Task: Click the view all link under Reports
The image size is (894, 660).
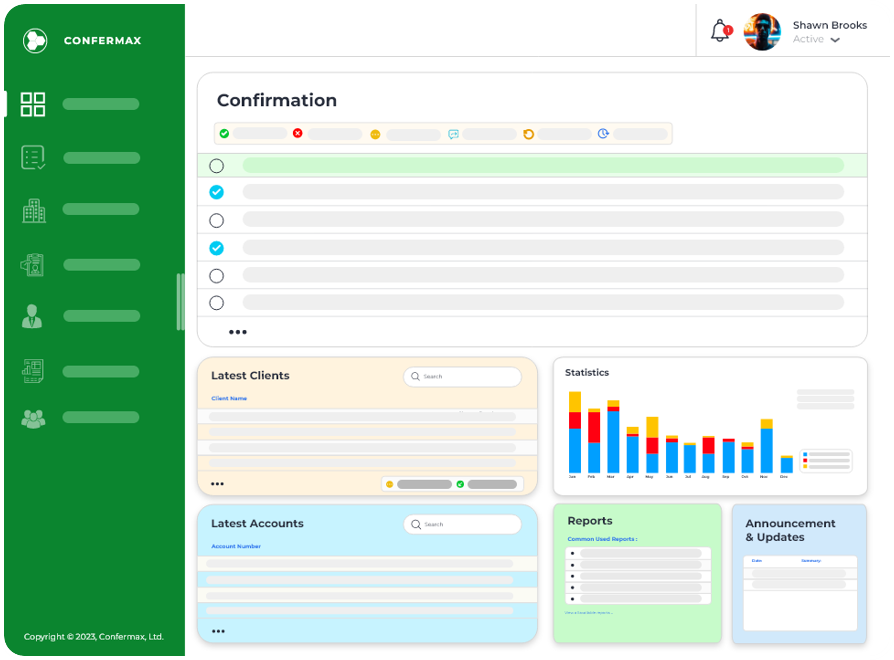Action: [x=588, y=612]
